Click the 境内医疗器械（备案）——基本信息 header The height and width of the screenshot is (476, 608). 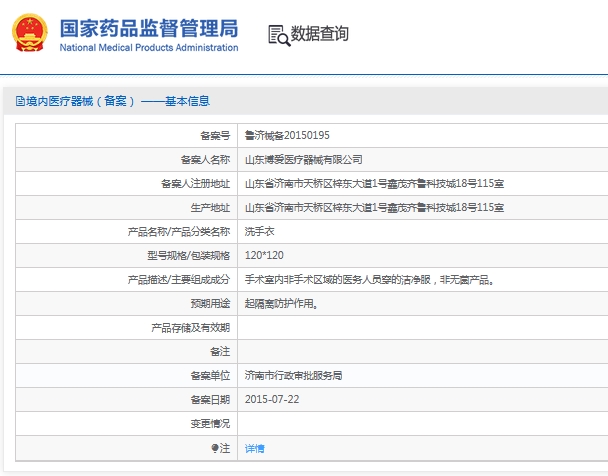[x=113, y=102]
